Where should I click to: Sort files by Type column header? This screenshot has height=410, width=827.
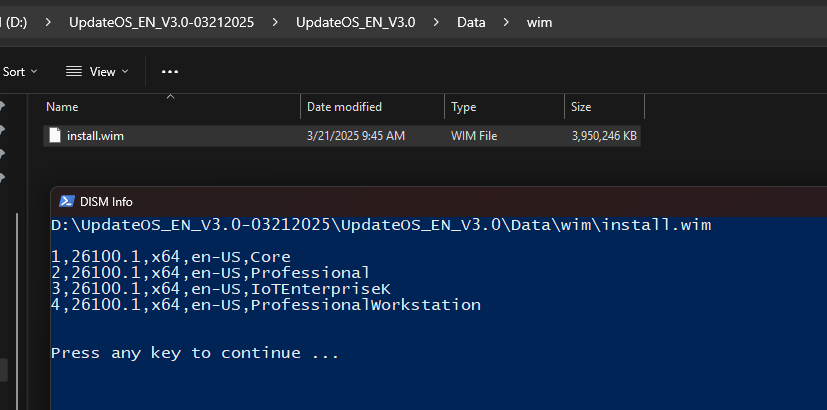click(504, 107)
